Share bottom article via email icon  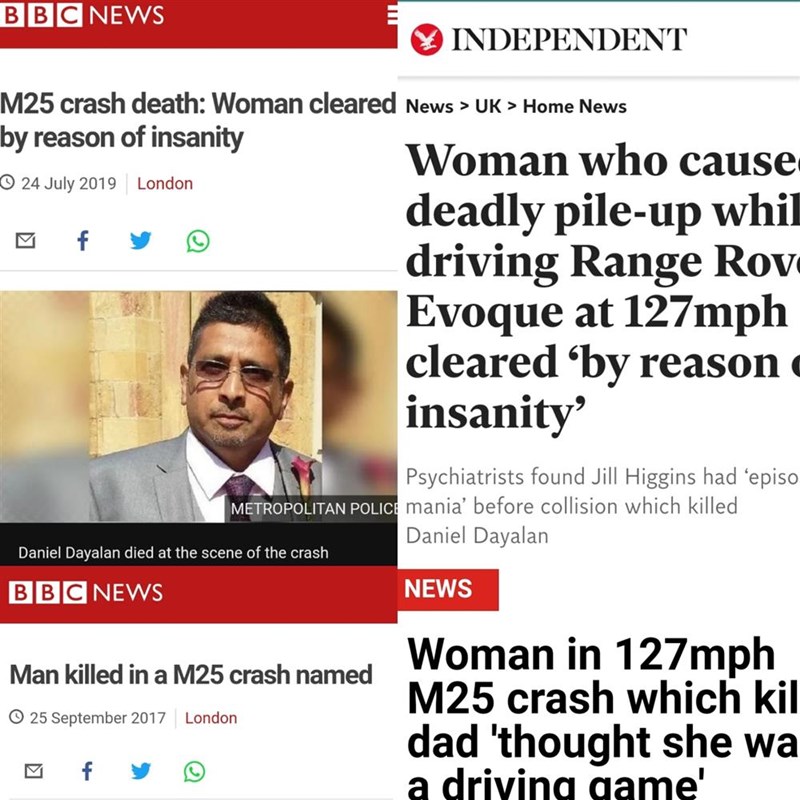click(34, 771)
